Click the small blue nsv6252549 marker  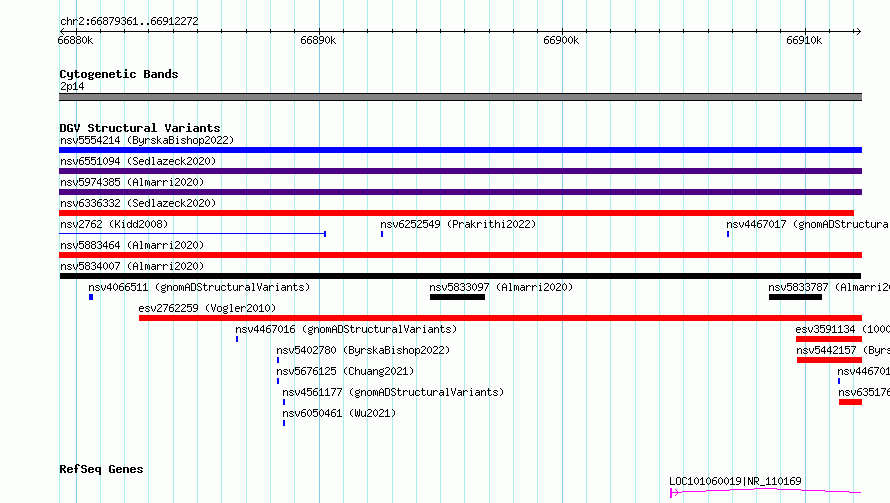pyautogui.click(x=382, y=234)
